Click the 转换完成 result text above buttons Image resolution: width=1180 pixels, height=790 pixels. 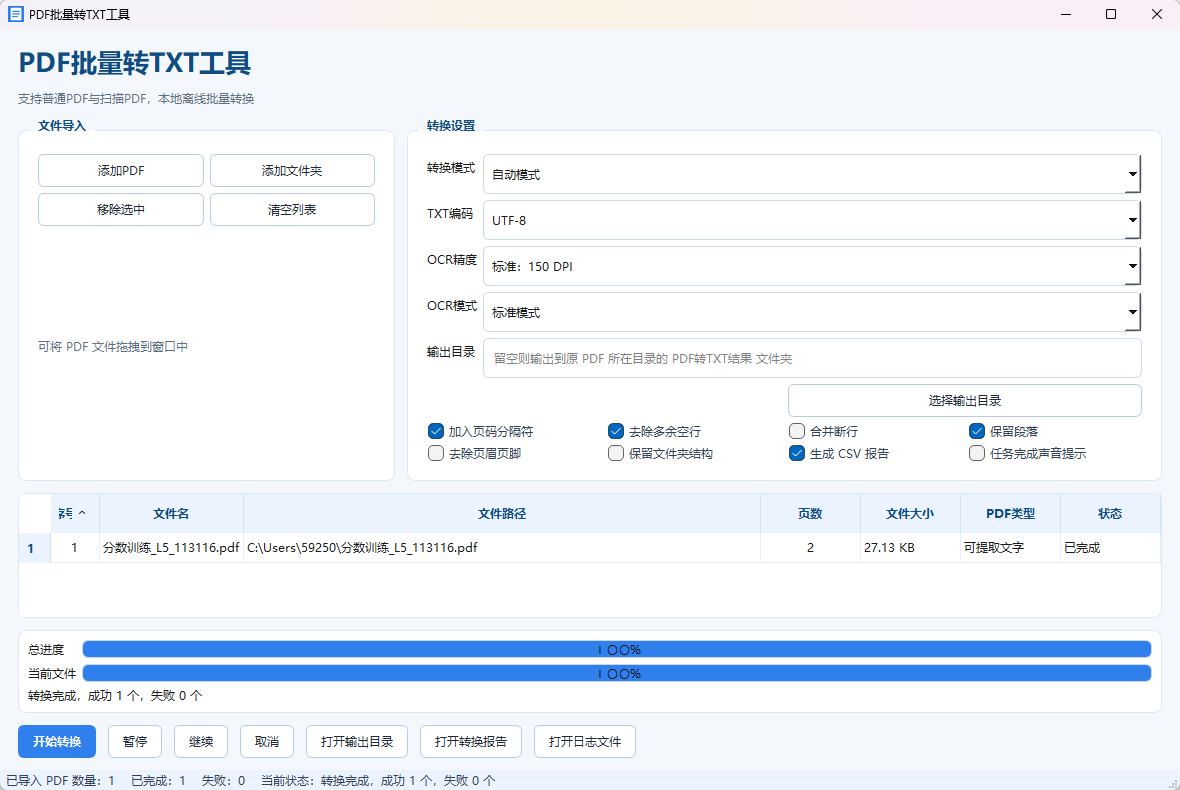[115, 696]
